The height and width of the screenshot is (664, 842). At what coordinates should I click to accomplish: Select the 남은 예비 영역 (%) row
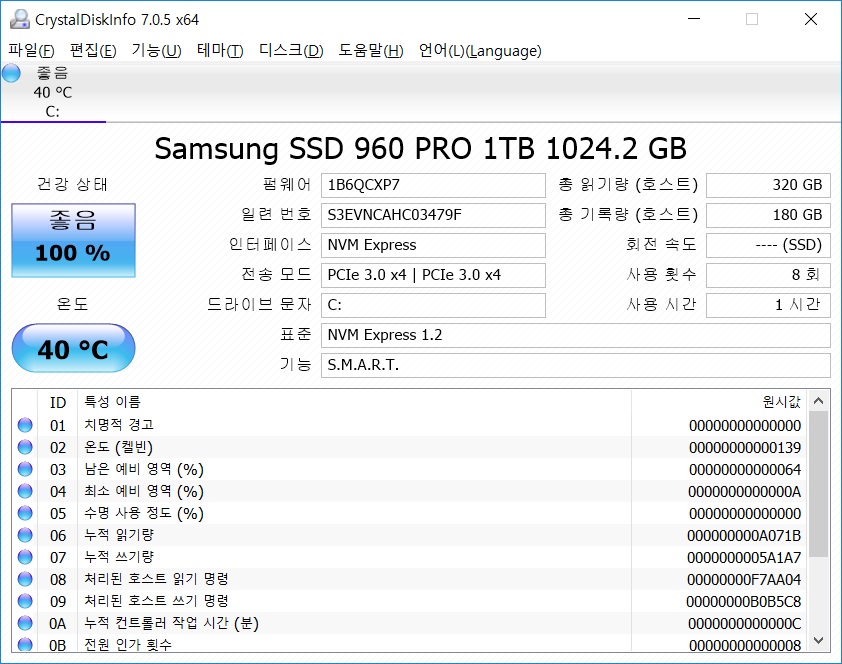(x=410, y=469)
